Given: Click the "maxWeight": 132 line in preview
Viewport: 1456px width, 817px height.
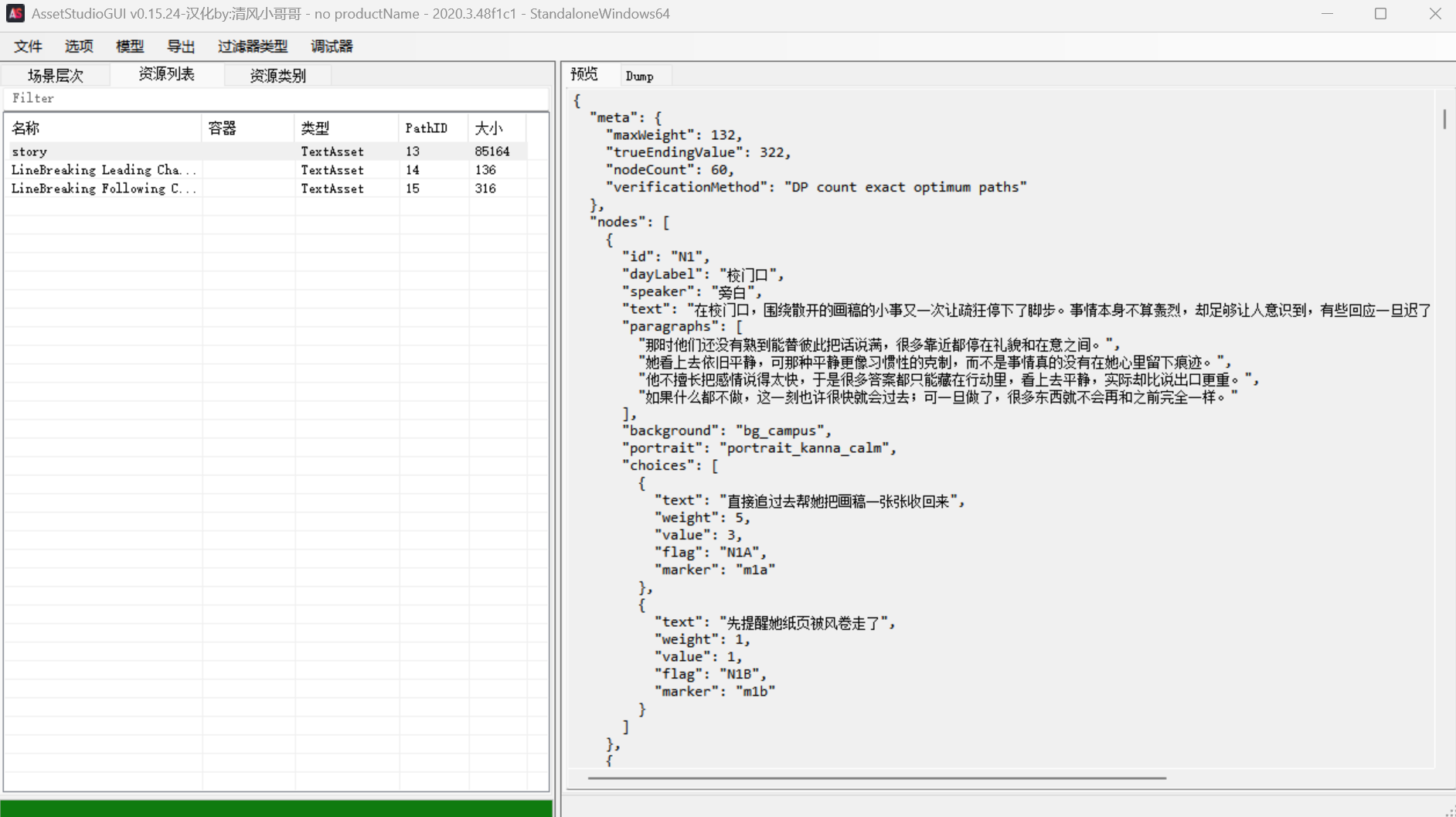Looking at the screenshot, I should (674, 135).
